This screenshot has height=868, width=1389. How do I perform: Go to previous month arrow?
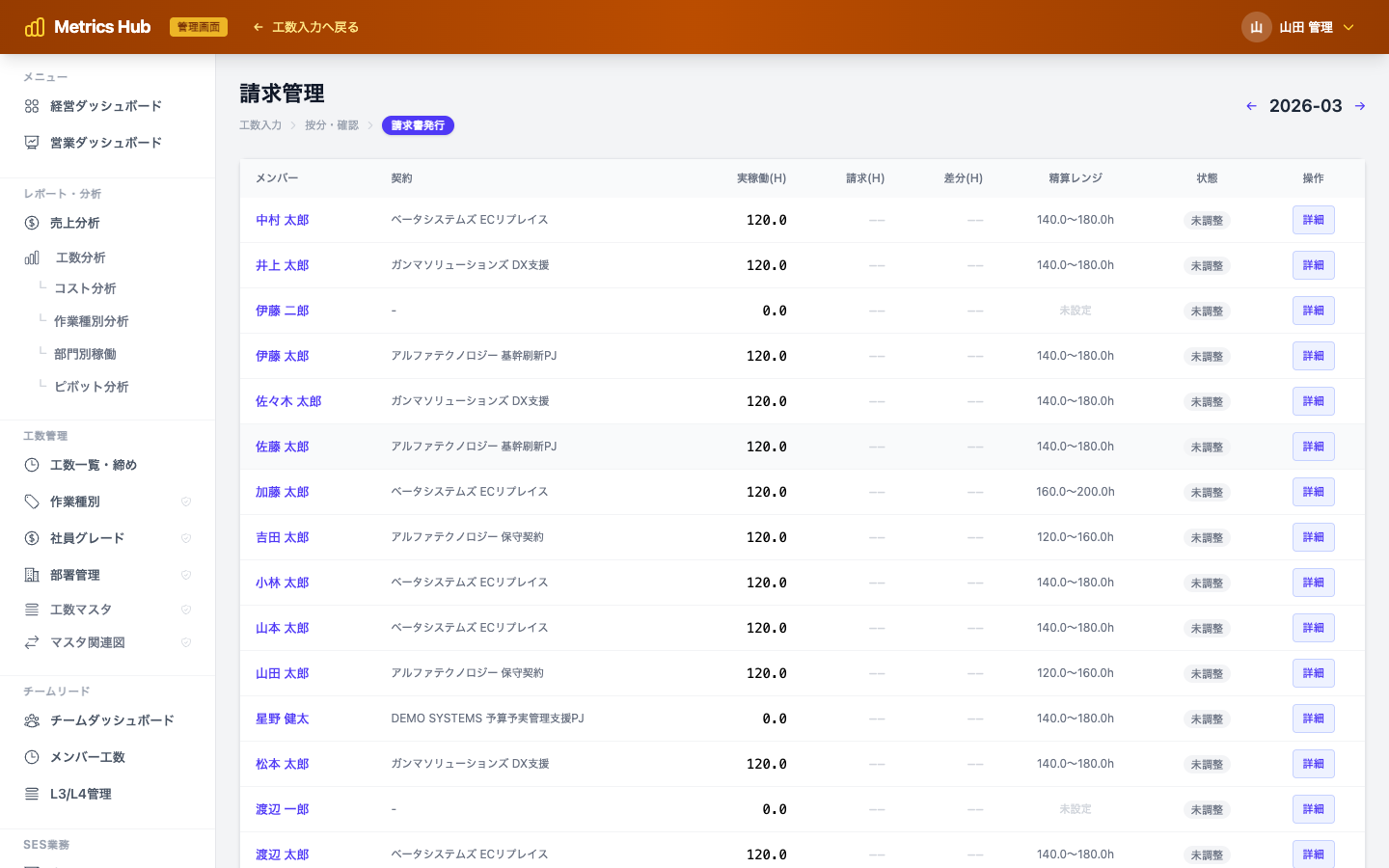[x=1251, y=106]
